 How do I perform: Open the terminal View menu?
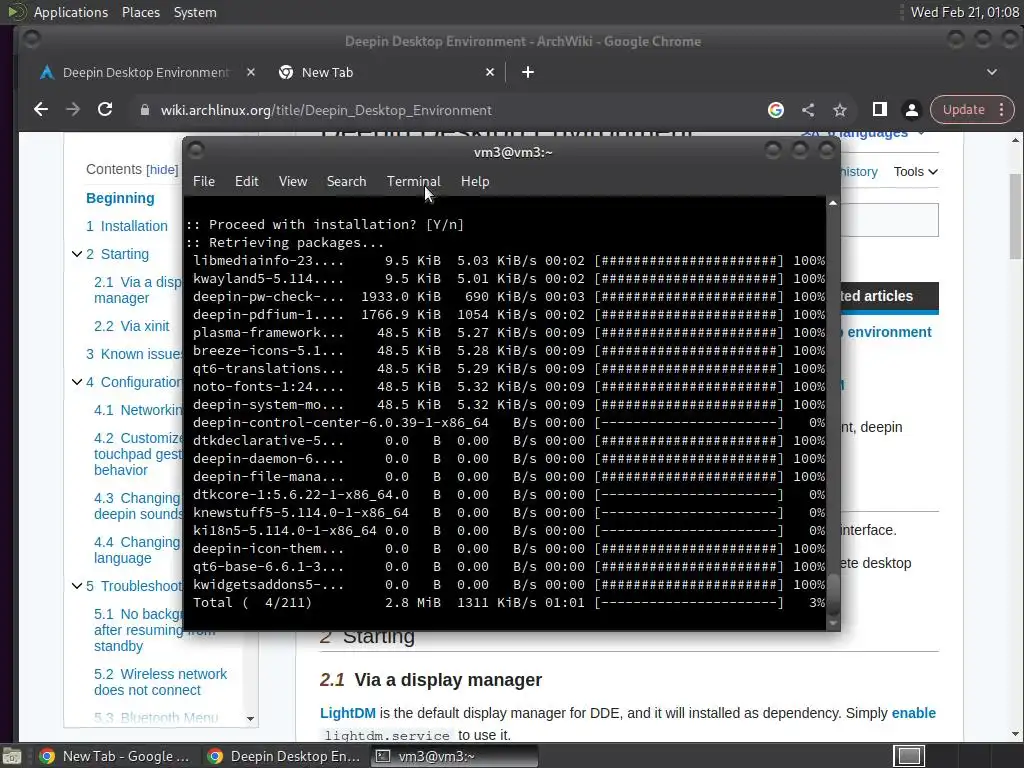coord(293,182)
